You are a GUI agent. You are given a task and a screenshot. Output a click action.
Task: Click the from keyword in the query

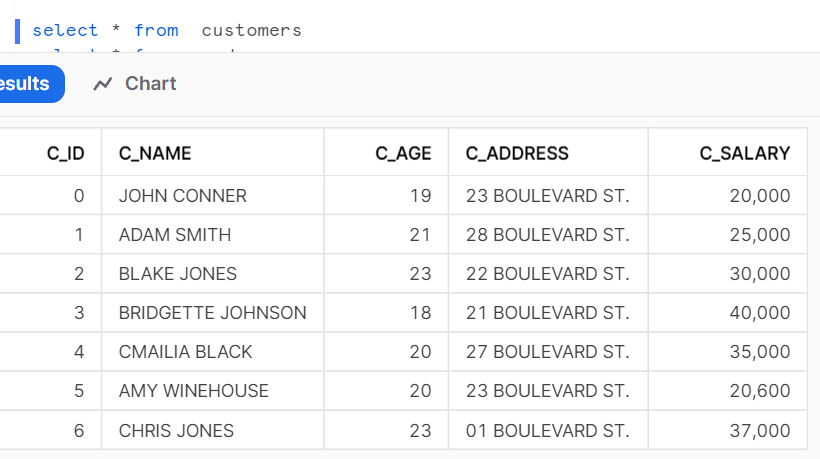click(x=156, y=30)
